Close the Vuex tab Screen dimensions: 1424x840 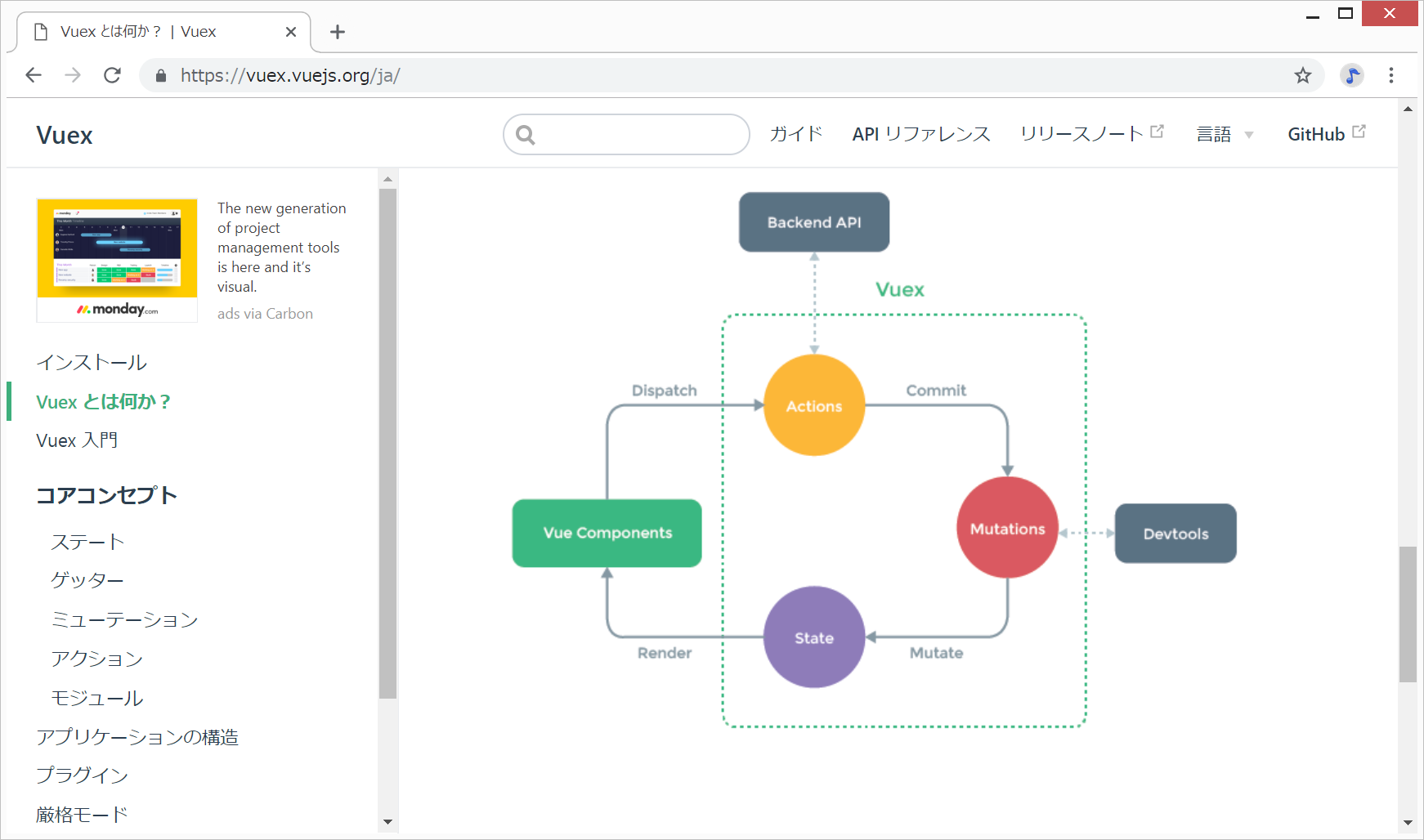coord(291,32)
